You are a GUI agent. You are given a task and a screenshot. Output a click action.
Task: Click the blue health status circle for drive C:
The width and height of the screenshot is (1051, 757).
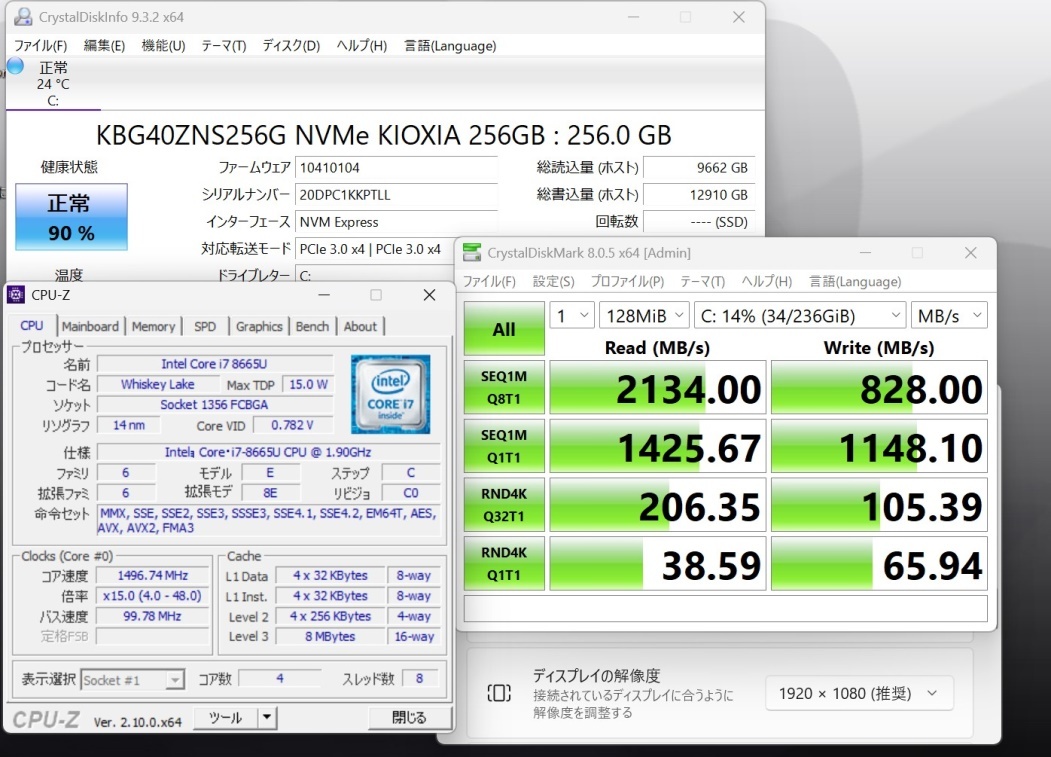15,66
